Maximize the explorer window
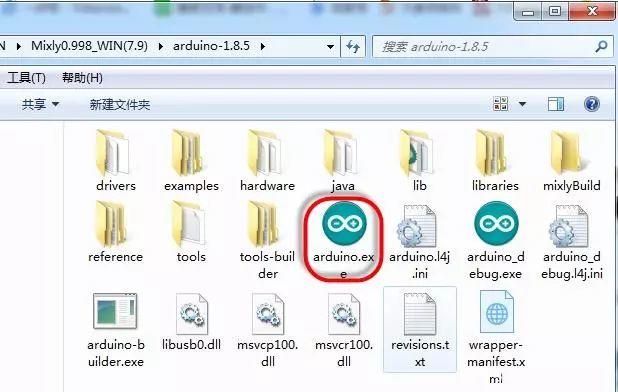Viewport: 618px width, 392px height. pyautogui.click(x=555, y=11)
